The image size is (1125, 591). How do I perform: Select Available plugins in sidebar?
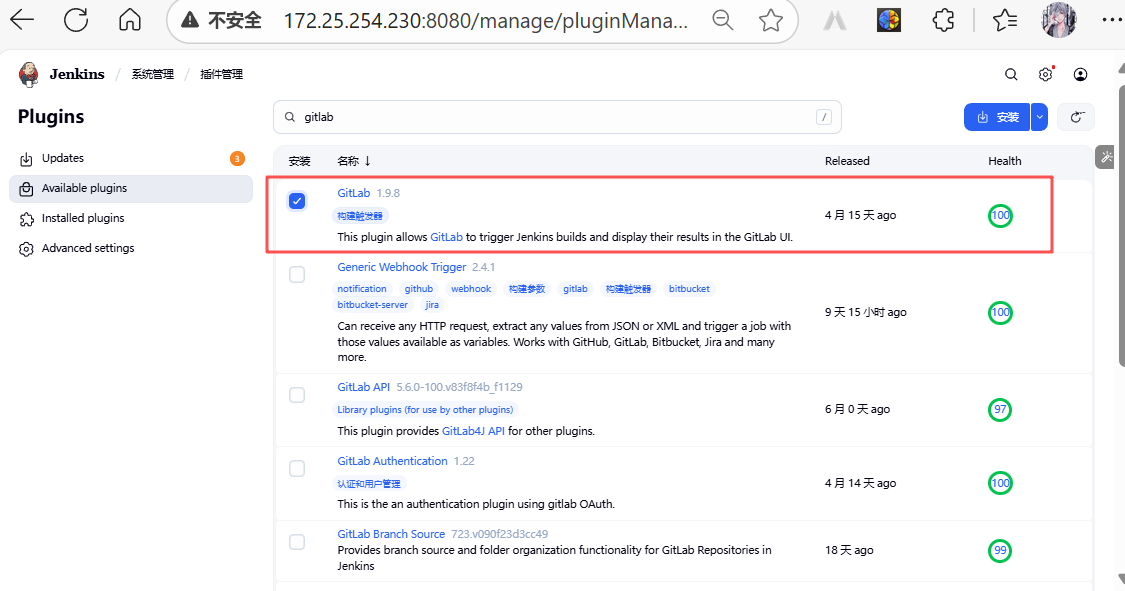click(131, 188)
